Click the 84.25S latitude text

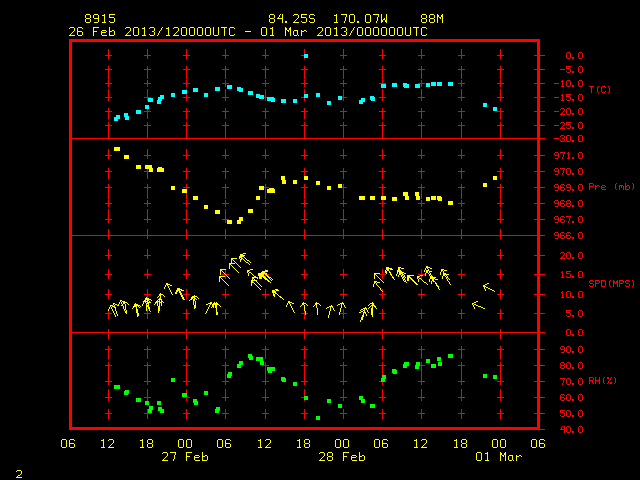click(292, 19)
